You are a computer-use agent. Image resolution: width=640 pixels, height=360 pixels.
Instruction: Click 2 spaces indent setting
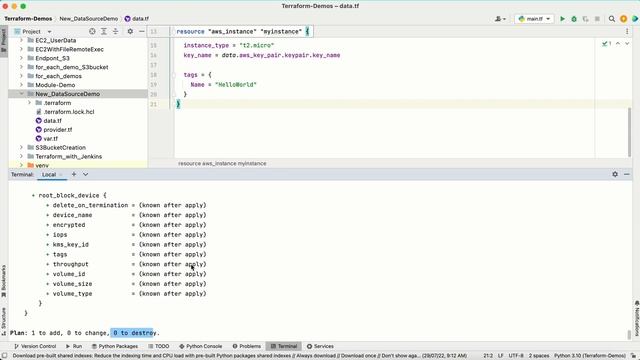click(x=539, y=356)
